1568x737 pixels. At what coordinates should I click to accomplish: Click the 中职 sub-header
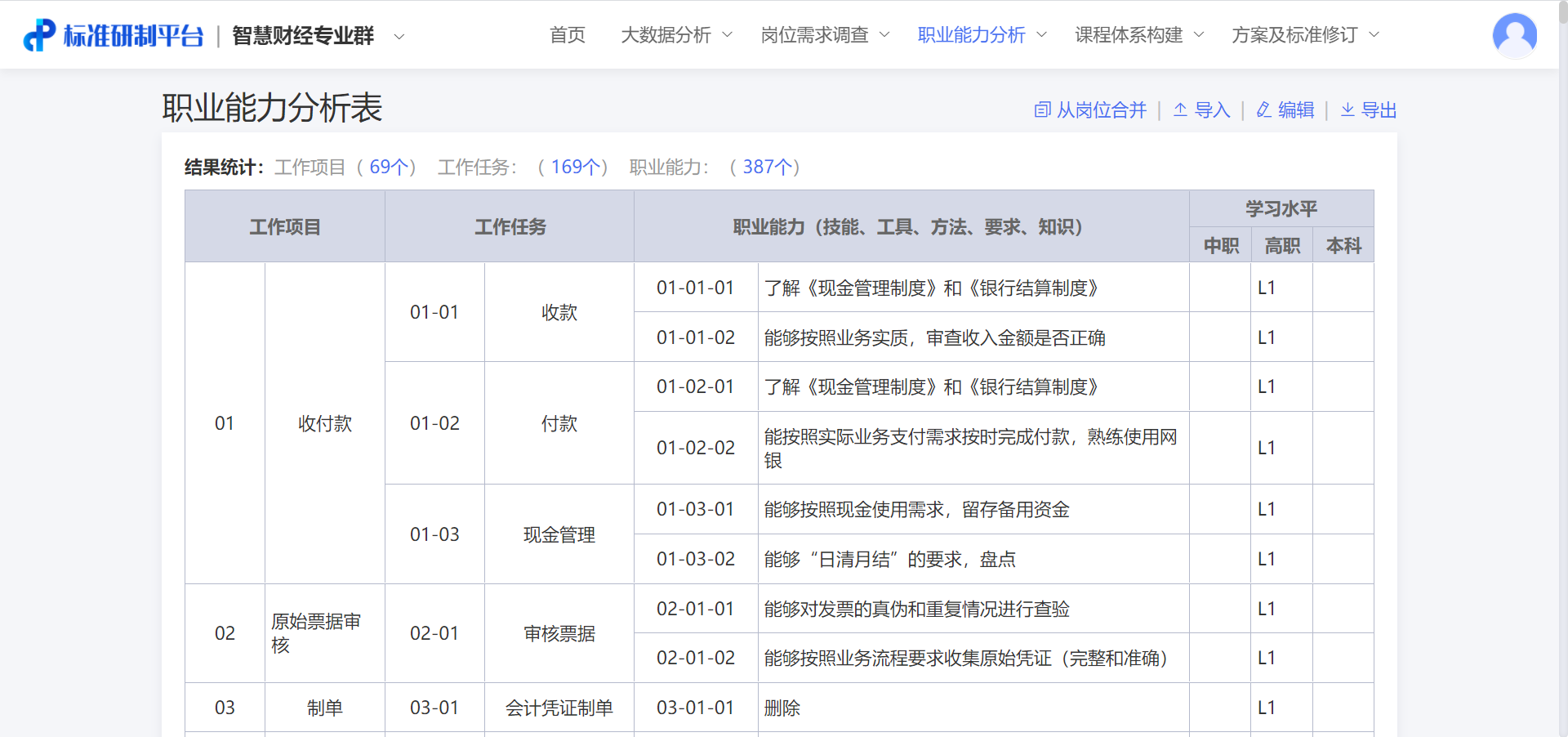pos(1221,246)
